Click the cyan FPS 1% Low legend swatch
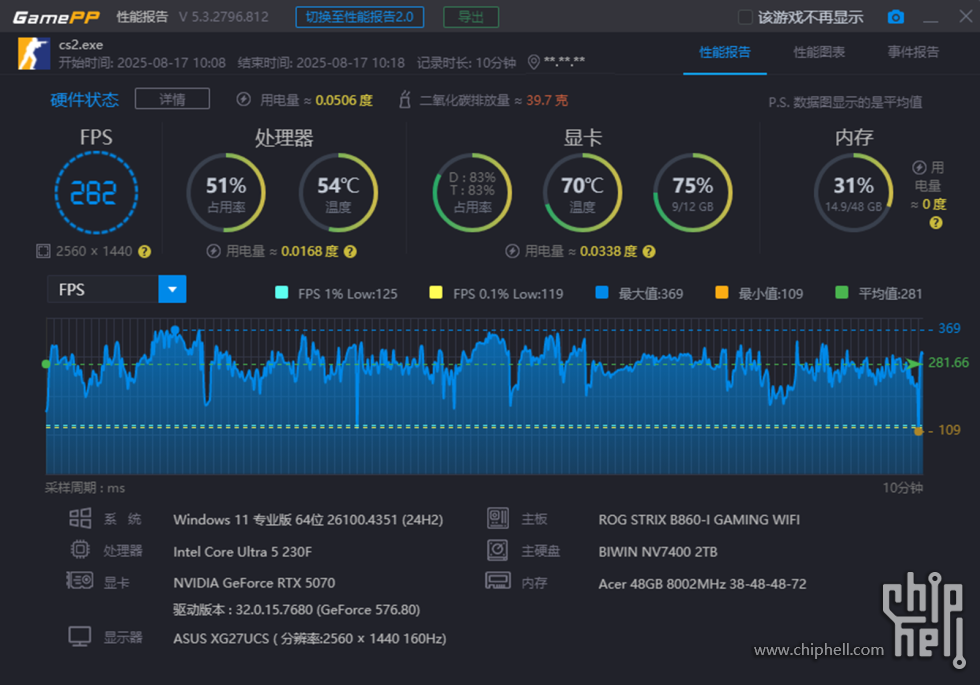Image resolution: width=980 pixels, height=685 pixels. (x=281, y=292)
